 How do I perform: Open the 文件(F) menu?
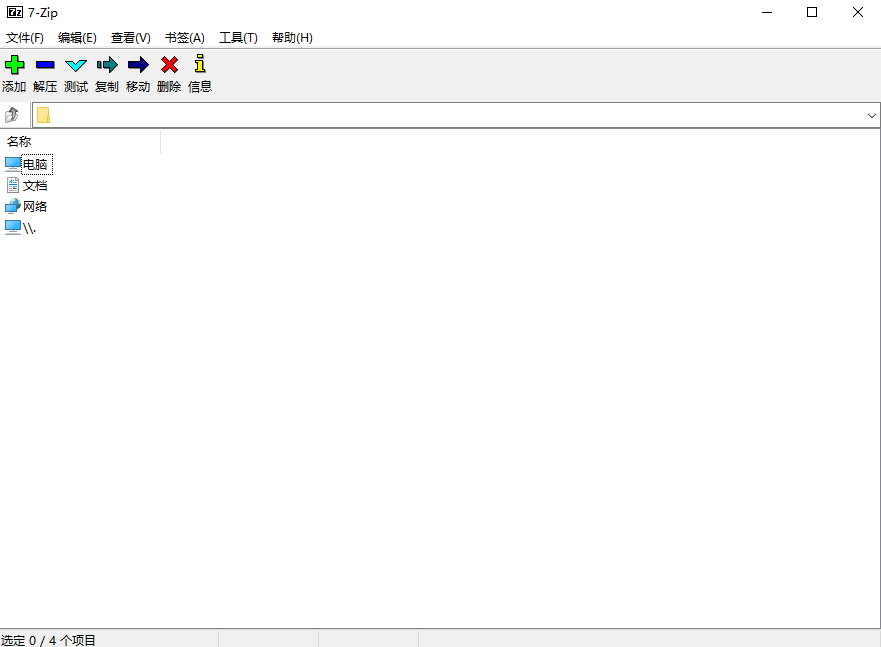25,38
